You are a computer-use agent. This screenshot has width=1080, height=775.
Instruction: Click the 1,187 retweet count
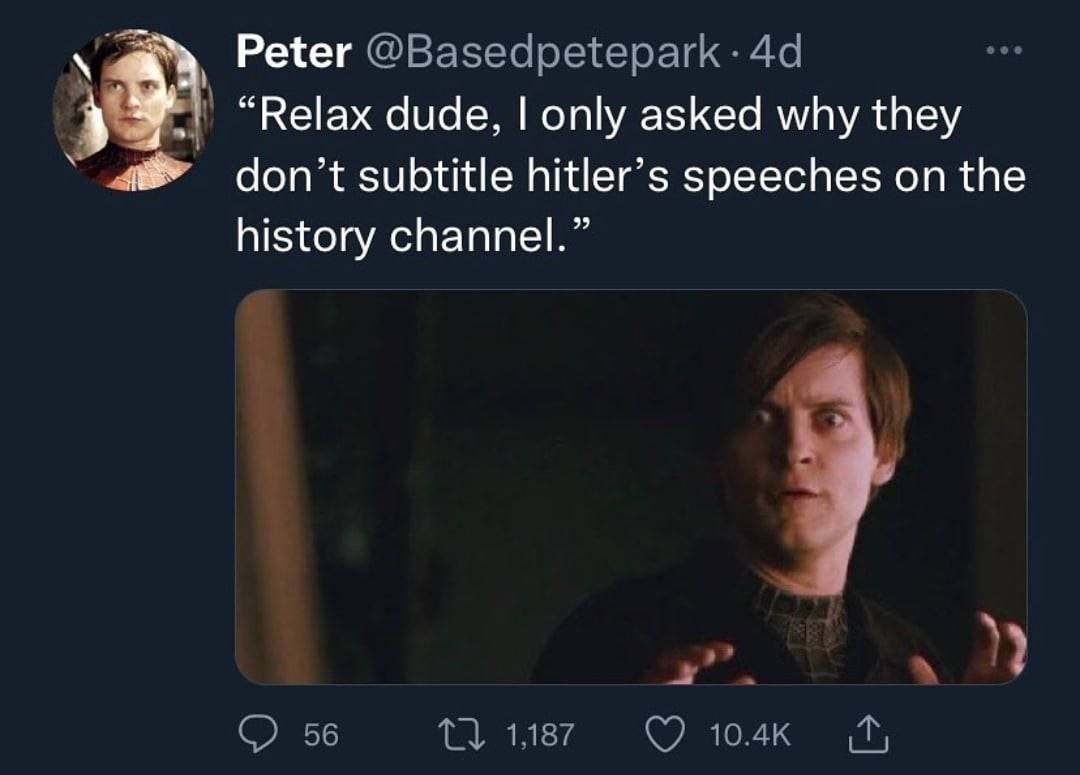[x=540, y=737]
